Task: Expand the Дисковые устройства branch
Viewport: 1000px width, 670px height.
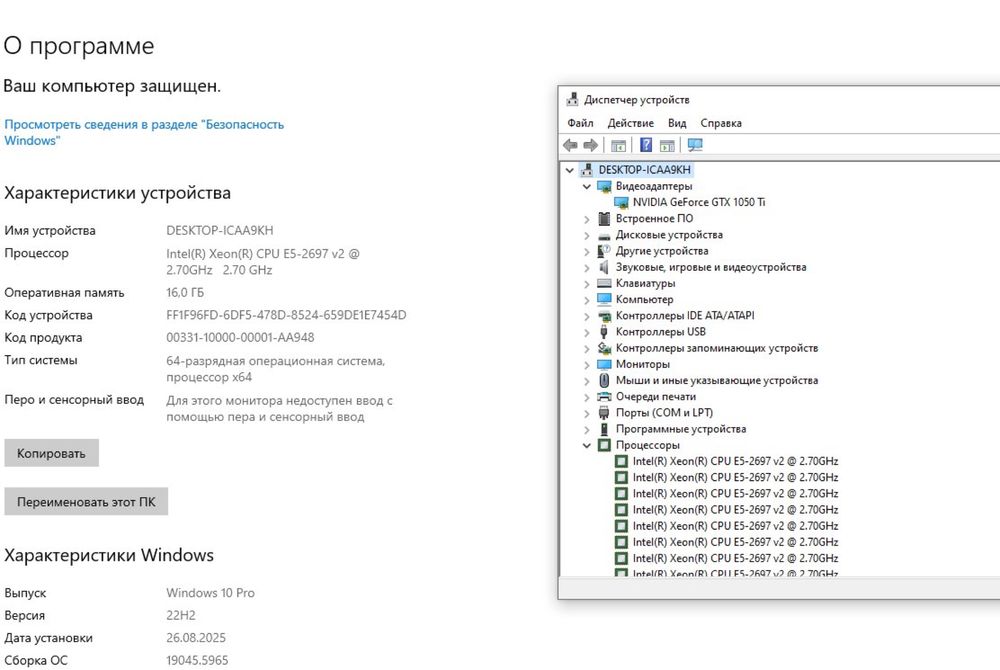Action: coord(587,235)
